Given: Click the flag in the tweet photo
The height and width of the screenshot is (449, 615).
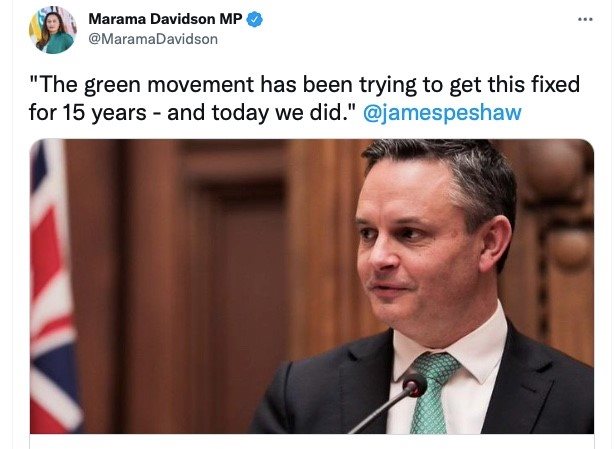Looking at the screenshot, I should [54, 286].
